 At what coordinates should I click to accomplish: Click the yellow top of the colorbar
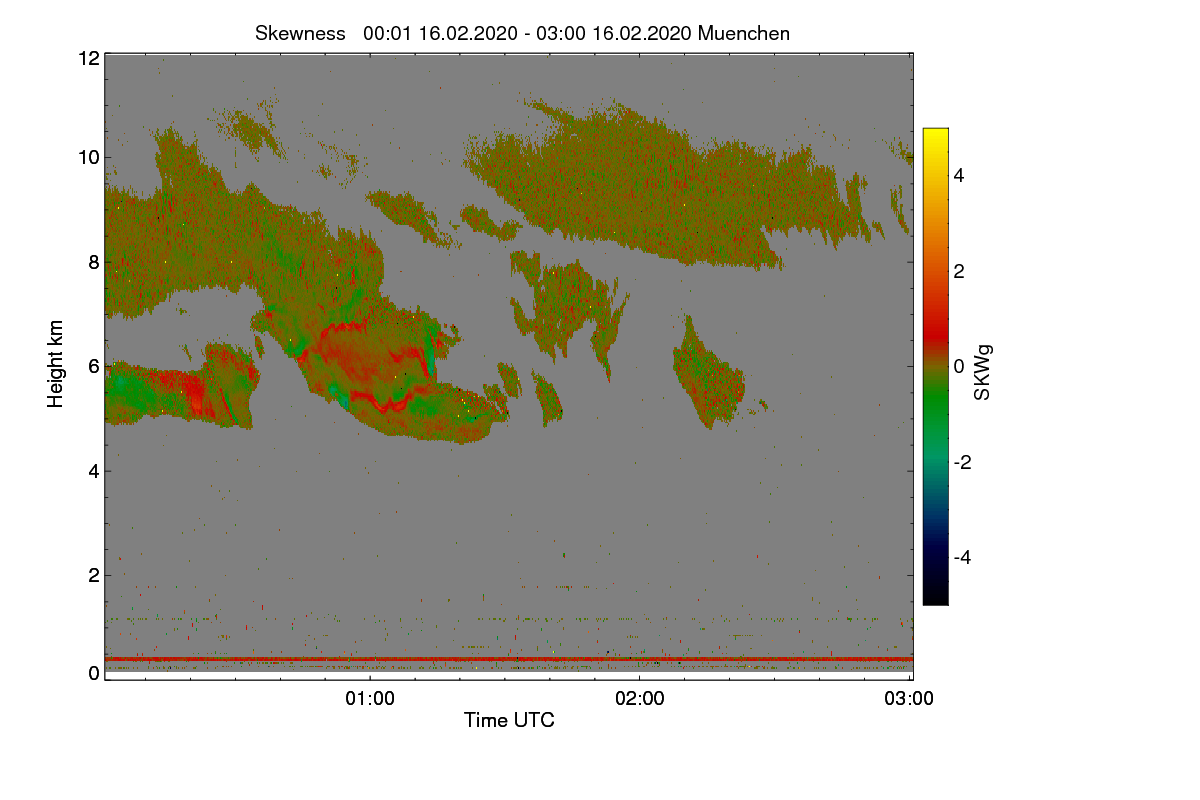click(x=935, y=138)
